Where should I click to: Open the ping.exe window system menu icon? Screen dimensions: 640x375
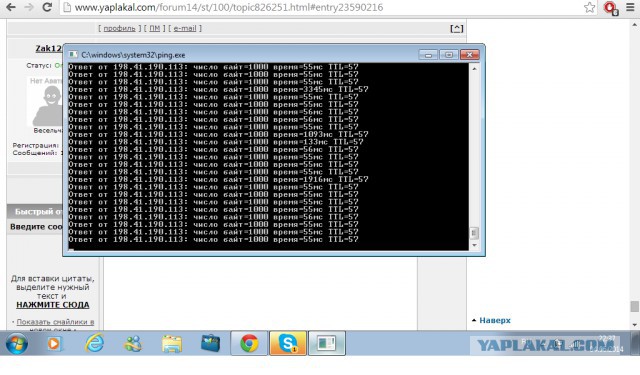pyautogui.click(x=73, y=55)
